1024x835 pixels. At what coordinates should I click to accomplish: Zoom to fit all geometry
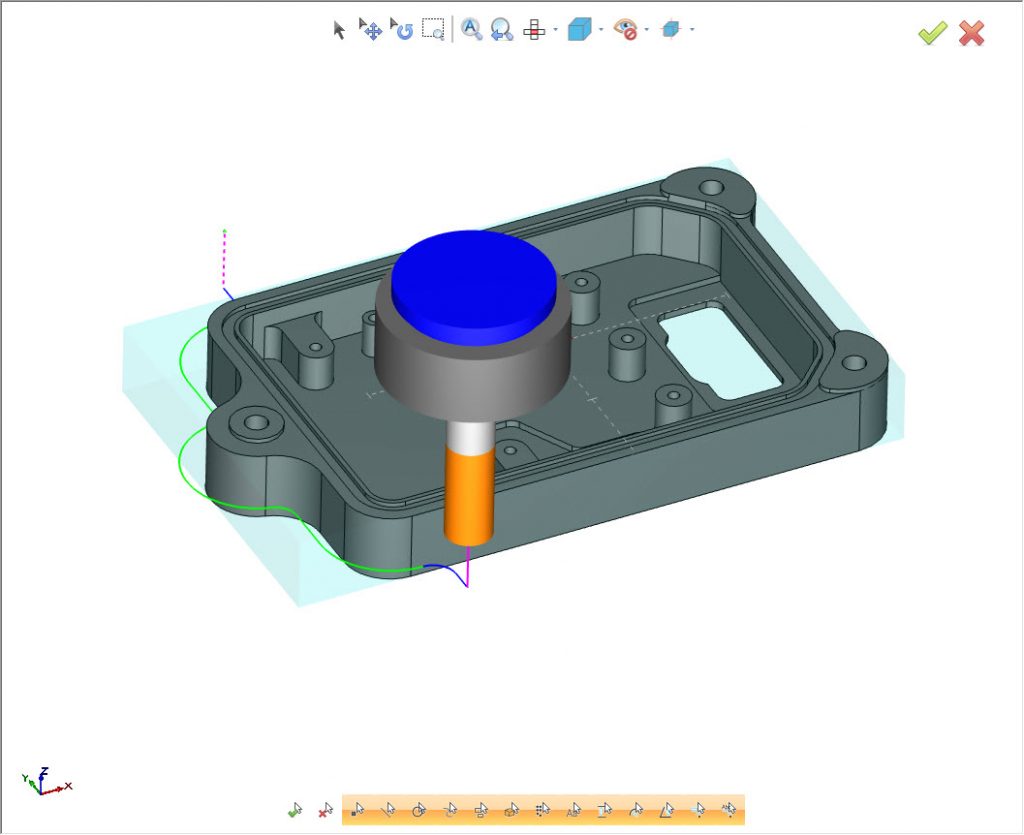tap(471, 30)
